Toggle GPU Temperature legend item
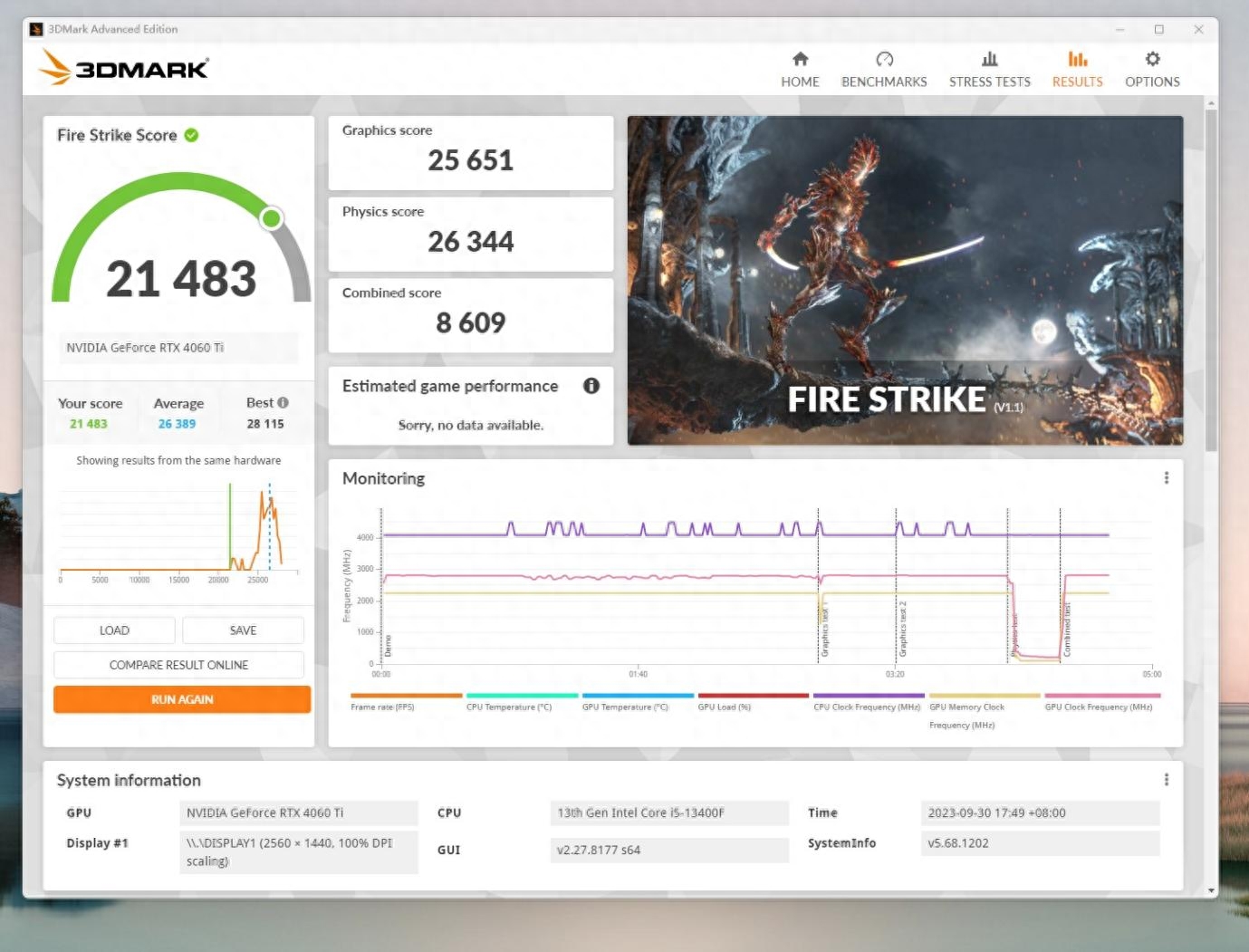The height and width of the screenshot is (952, 1249). (638, 703)
